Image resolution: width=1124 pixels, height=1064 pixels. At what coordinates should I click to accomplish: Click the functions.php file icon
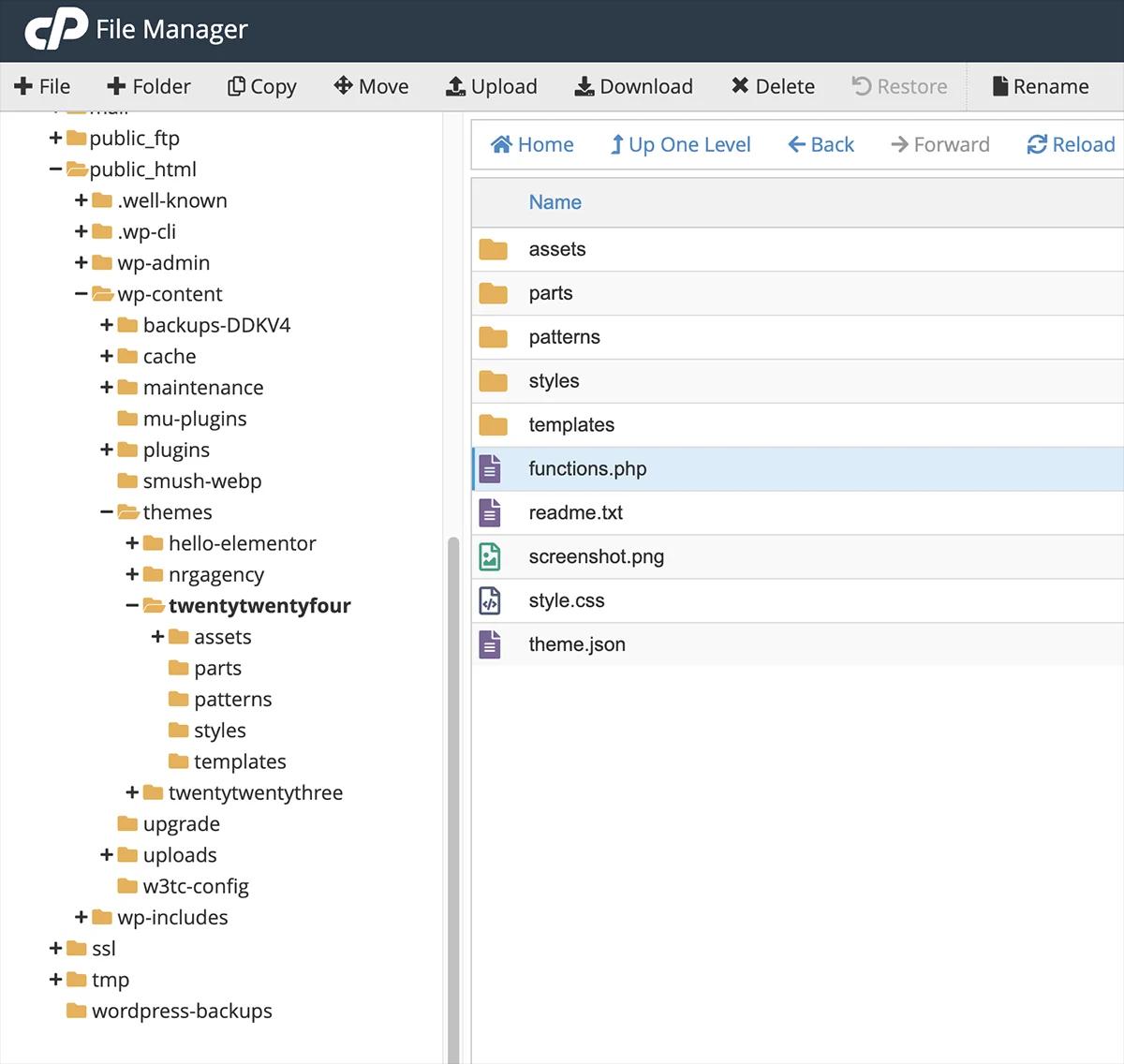point(490,468)
